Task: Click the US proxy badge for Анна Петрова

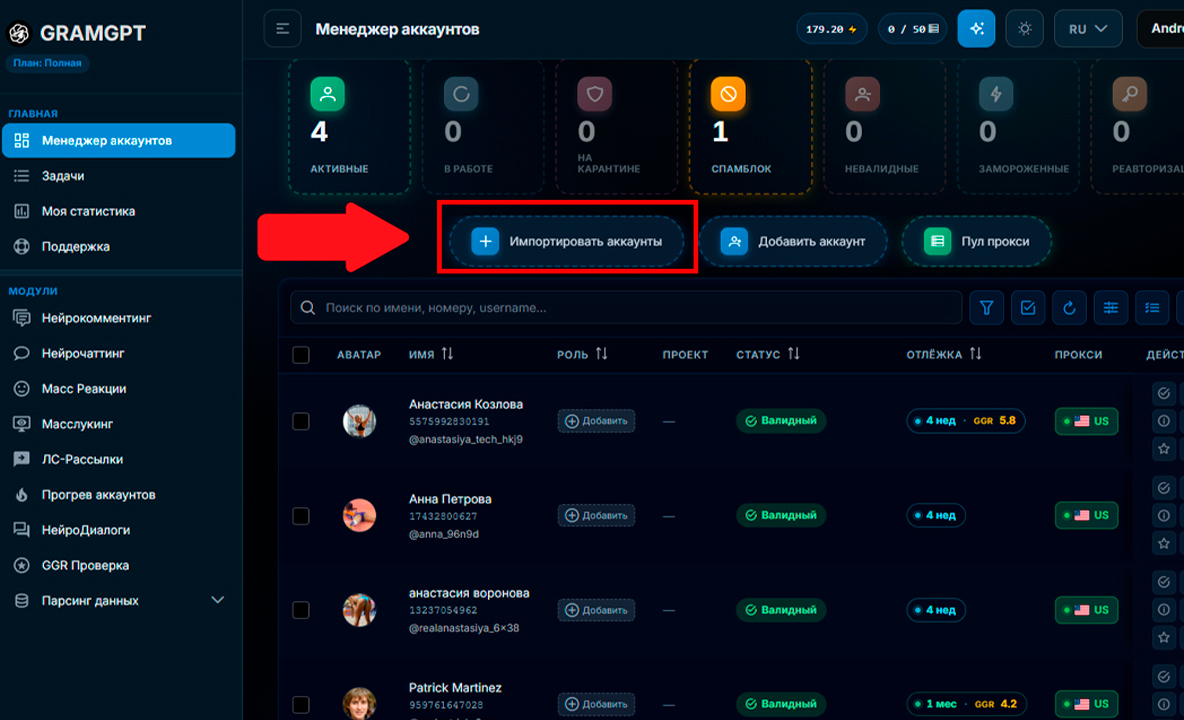Action: [x=1087, y=515]
